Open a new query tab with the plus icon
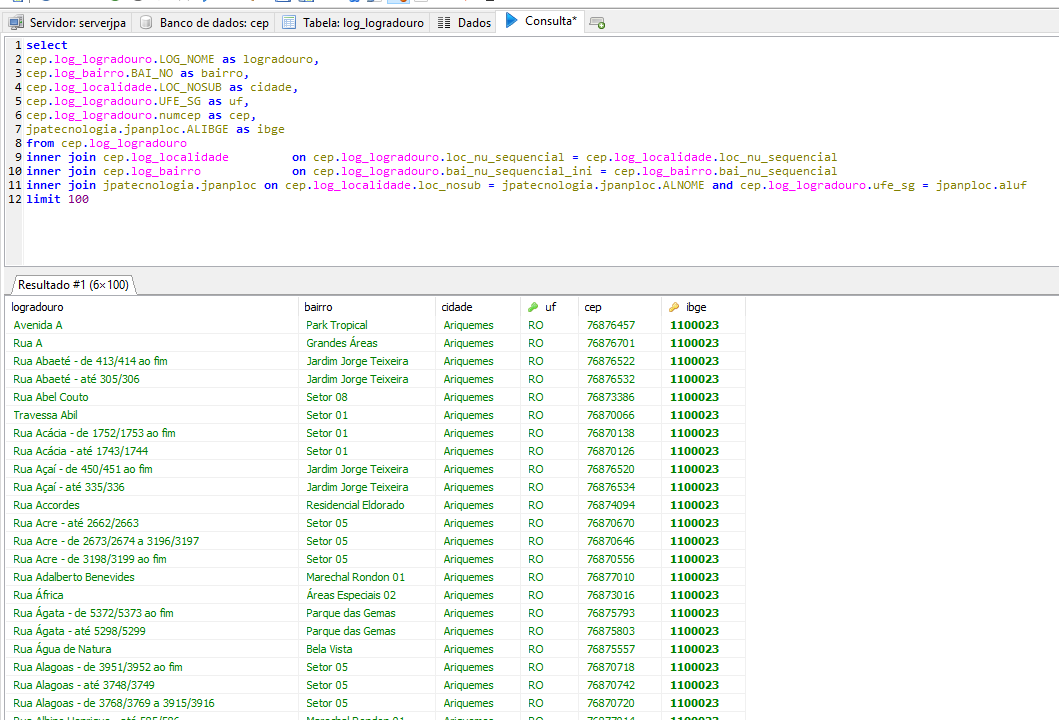1059x720 pixels. (597, 22)
